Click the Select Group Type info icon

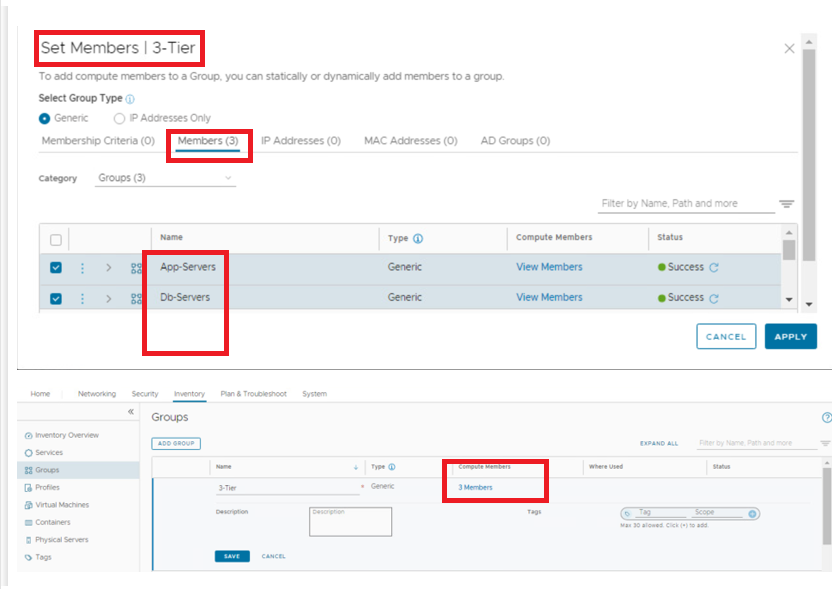pyautogui.click(x=130, y=99)
